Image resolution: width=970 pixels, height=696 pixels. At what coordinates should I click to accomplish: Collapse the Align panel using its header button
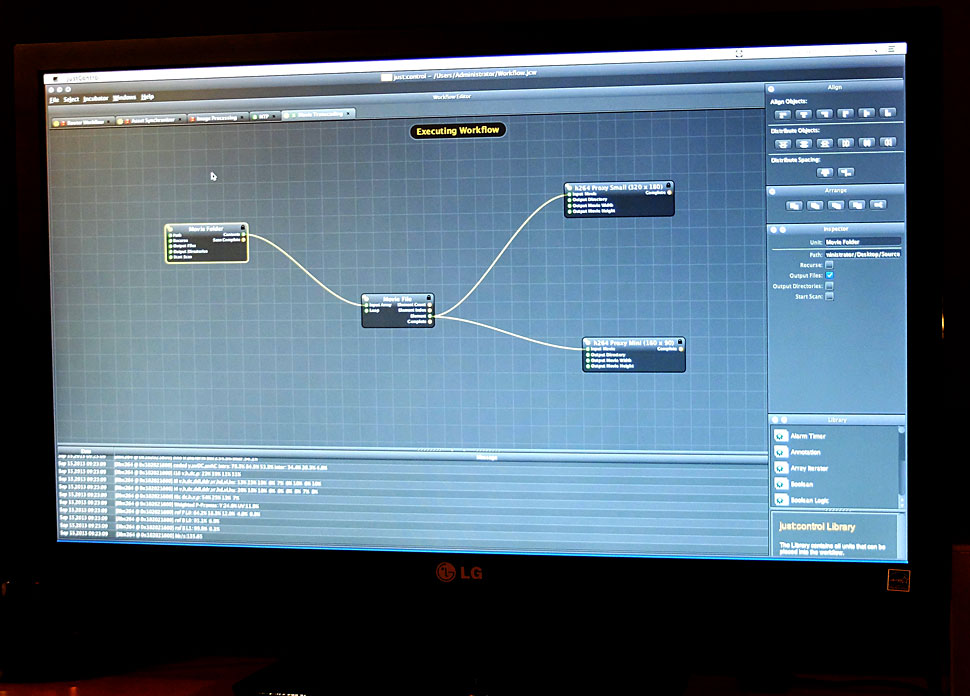pos(772,87)
